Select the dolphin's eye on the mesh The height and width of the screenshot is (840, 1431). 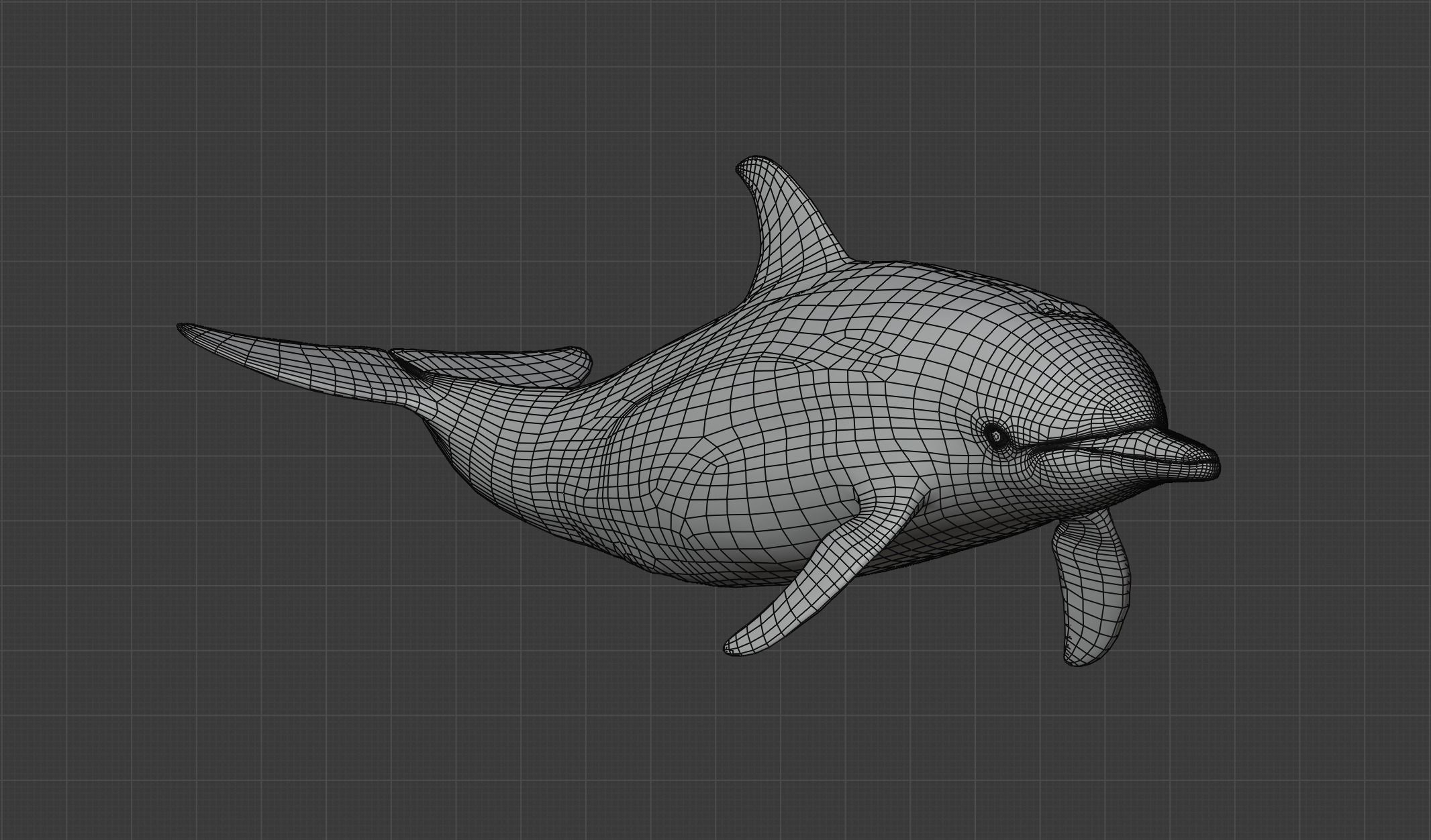click(x=996, y=437)
